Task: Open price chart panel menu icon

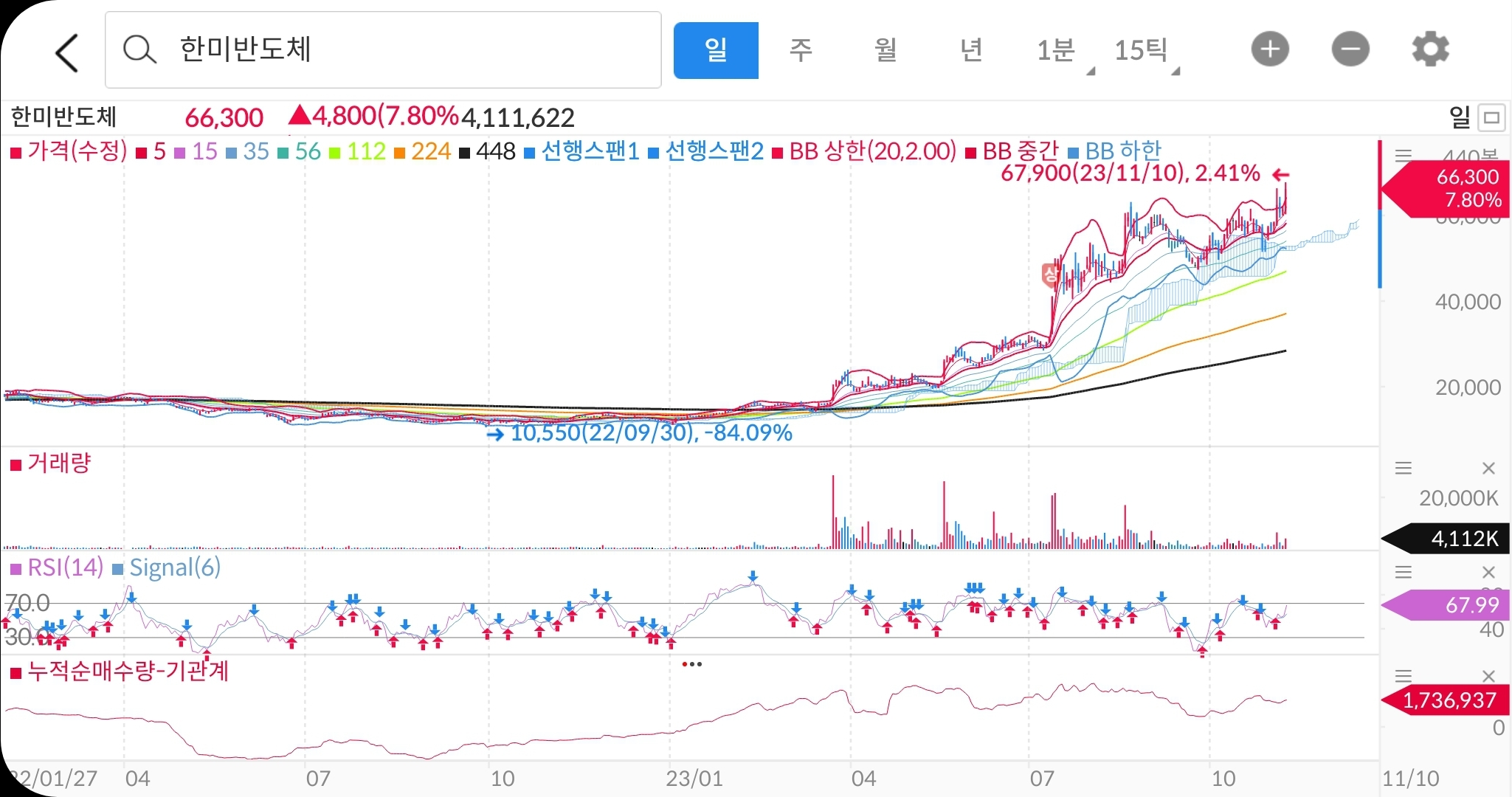Action: 1404,154
